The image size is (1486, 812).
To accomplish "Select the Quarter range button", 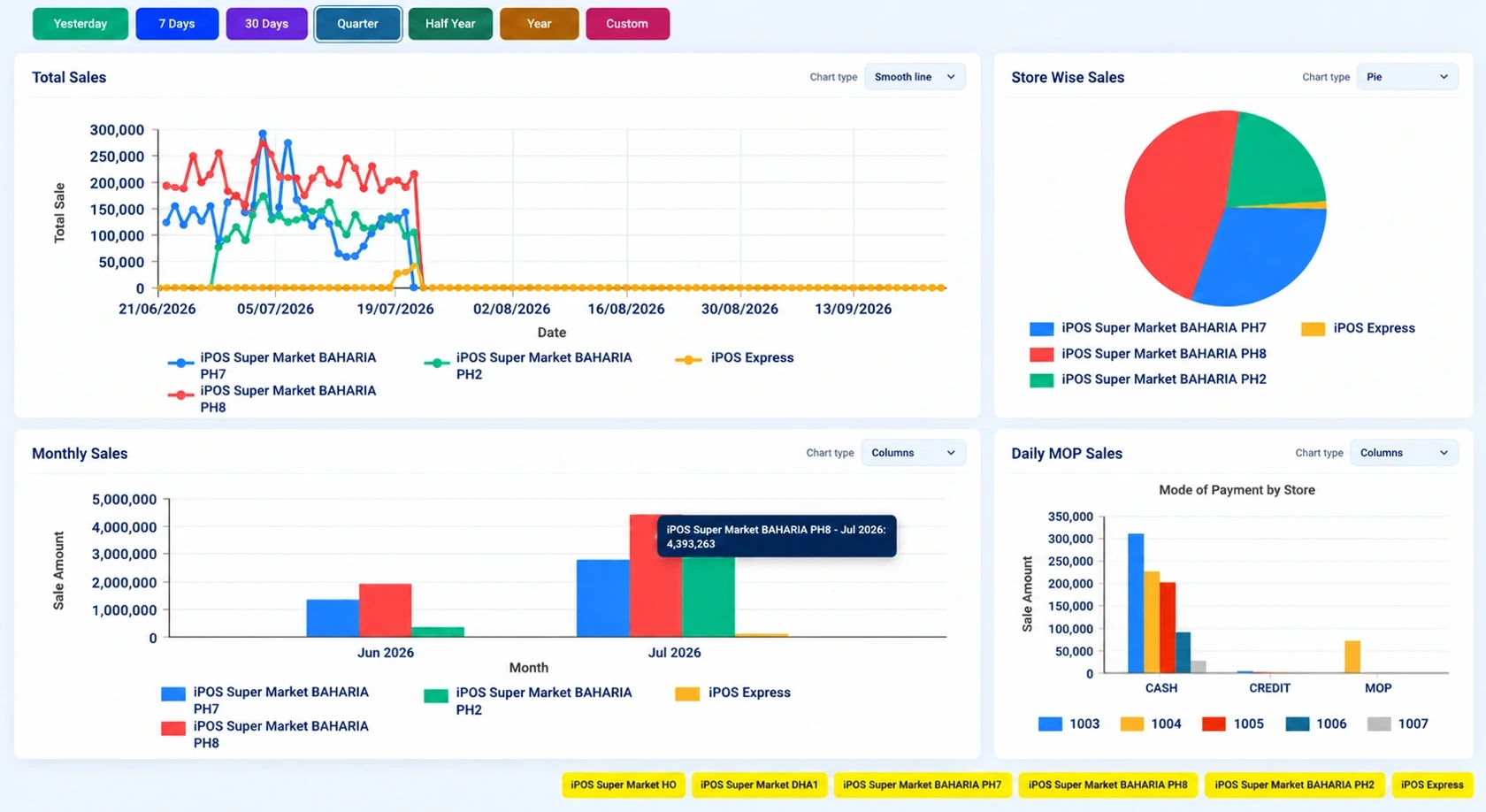I will 357,24.
